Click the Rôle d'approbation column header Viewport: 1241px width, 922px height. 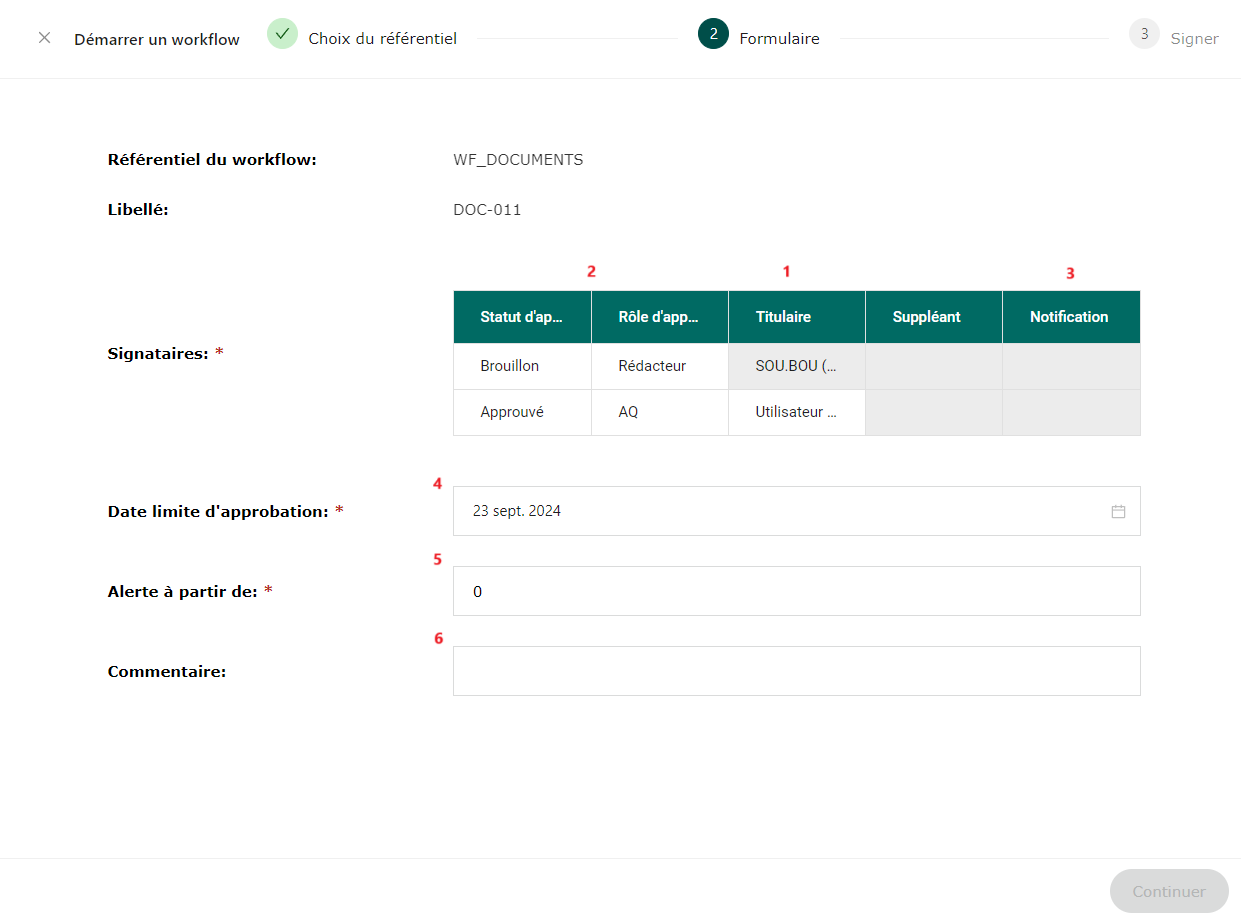(659, 317)
